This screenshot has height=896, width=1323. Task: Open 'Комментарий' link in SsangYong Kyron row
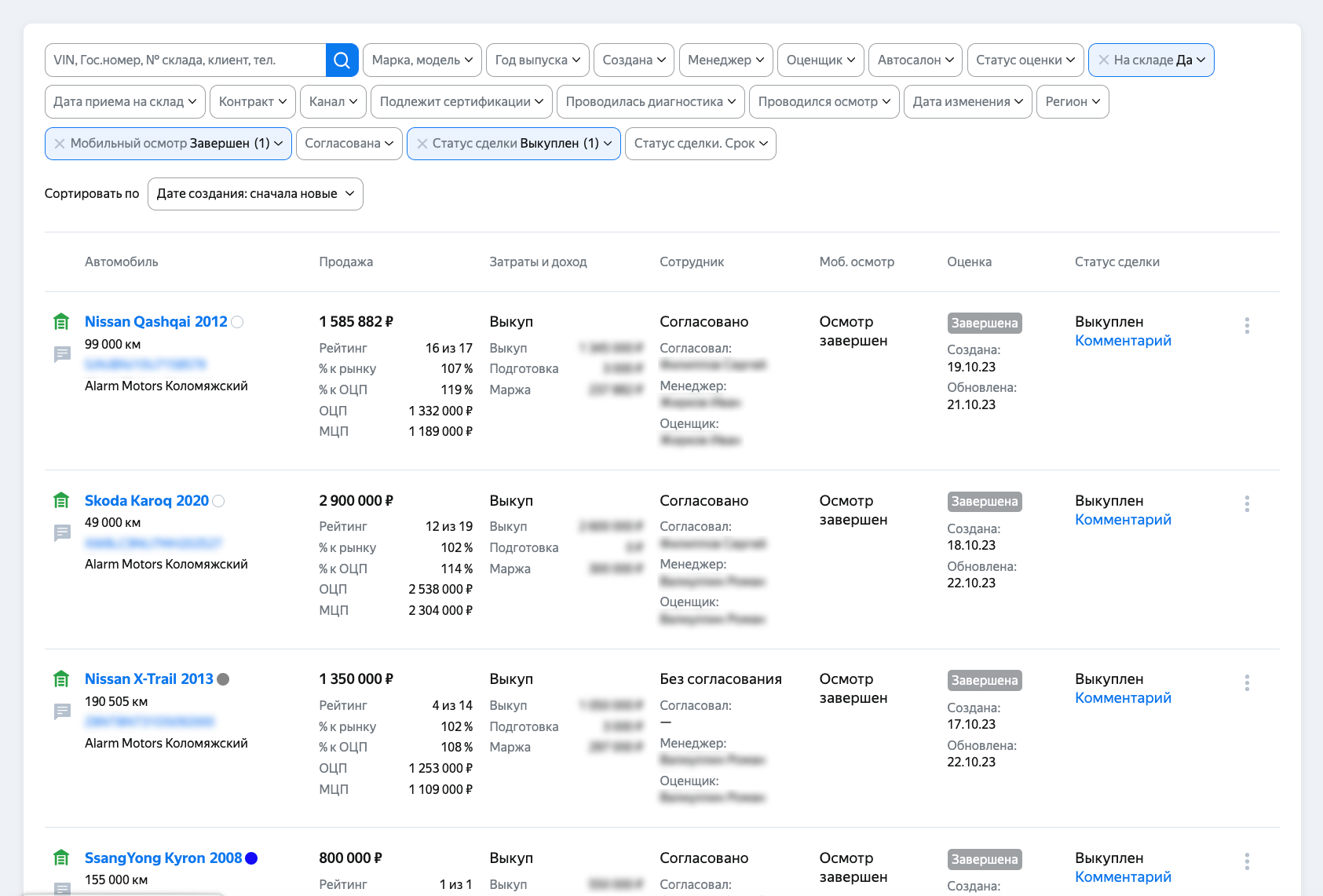pos(1123,877)
